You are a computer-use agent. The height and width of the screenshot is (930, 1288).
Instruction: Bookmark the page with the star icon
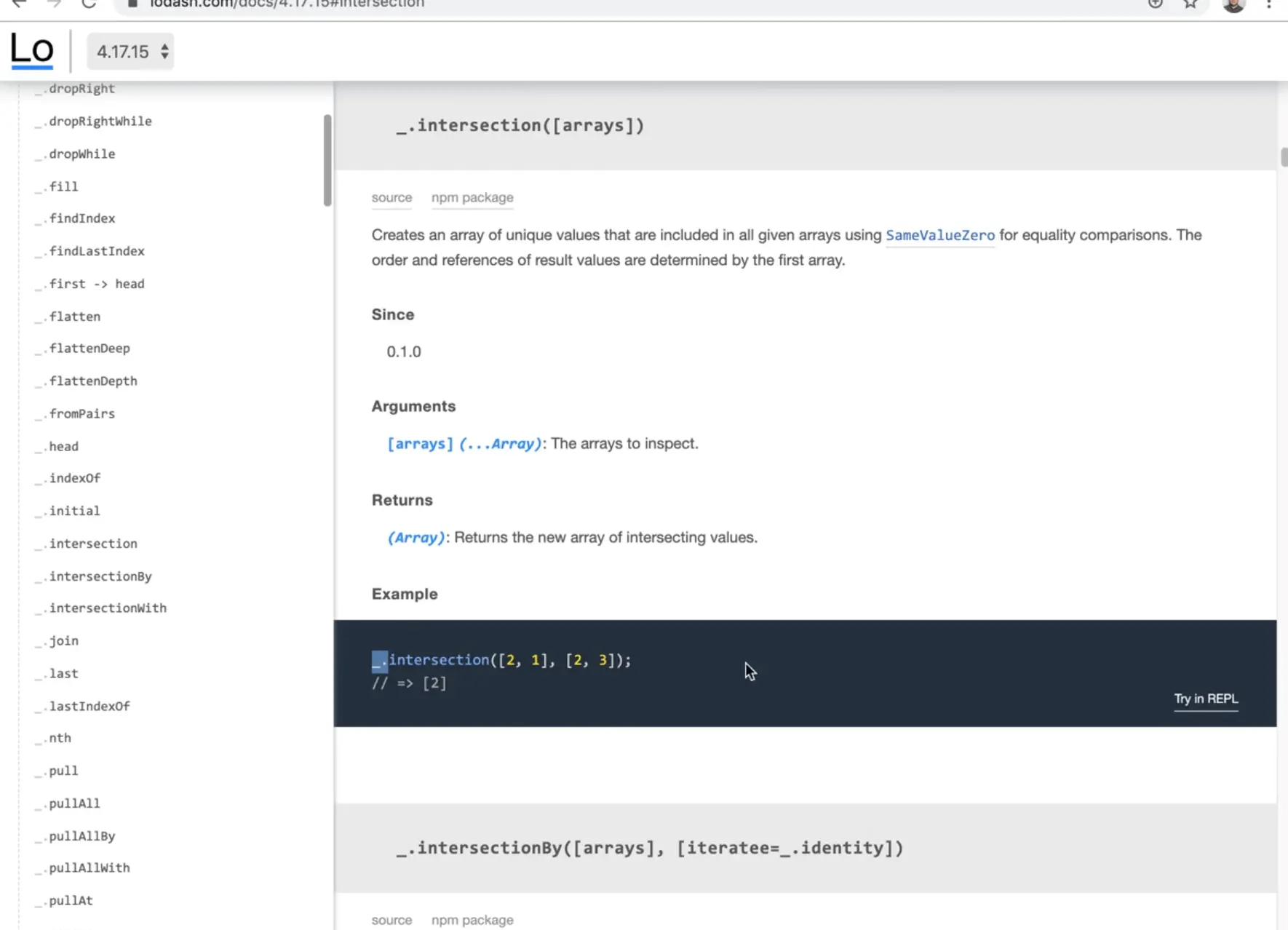tap(1189, 4)
